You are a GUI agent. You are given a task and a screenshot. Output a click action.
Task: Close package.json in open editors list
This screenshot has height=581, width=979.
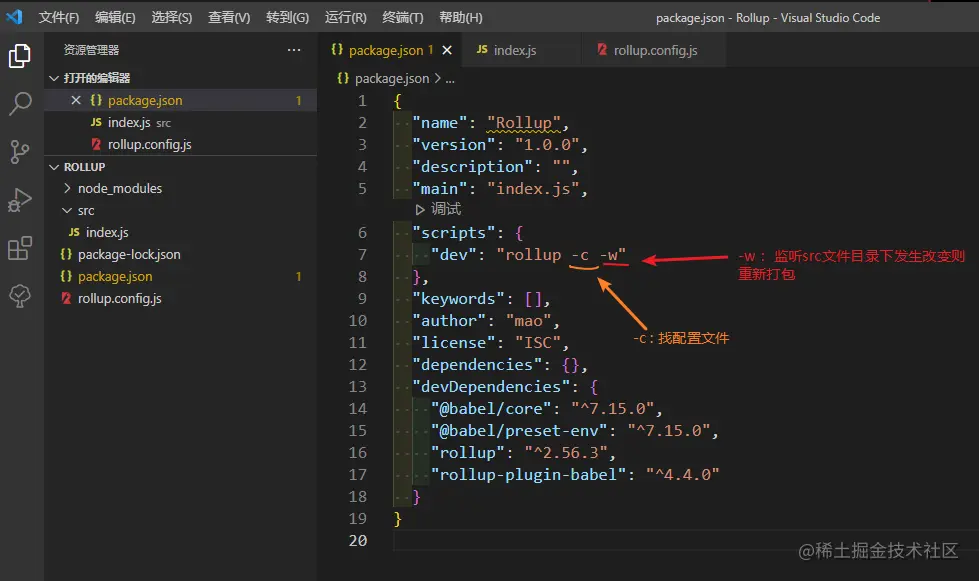coord(76,100)
